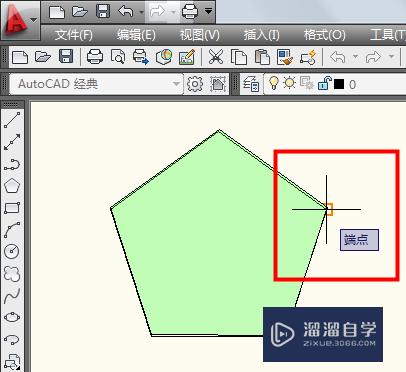Click Open file in the standard toolbar

click(43, 57)
